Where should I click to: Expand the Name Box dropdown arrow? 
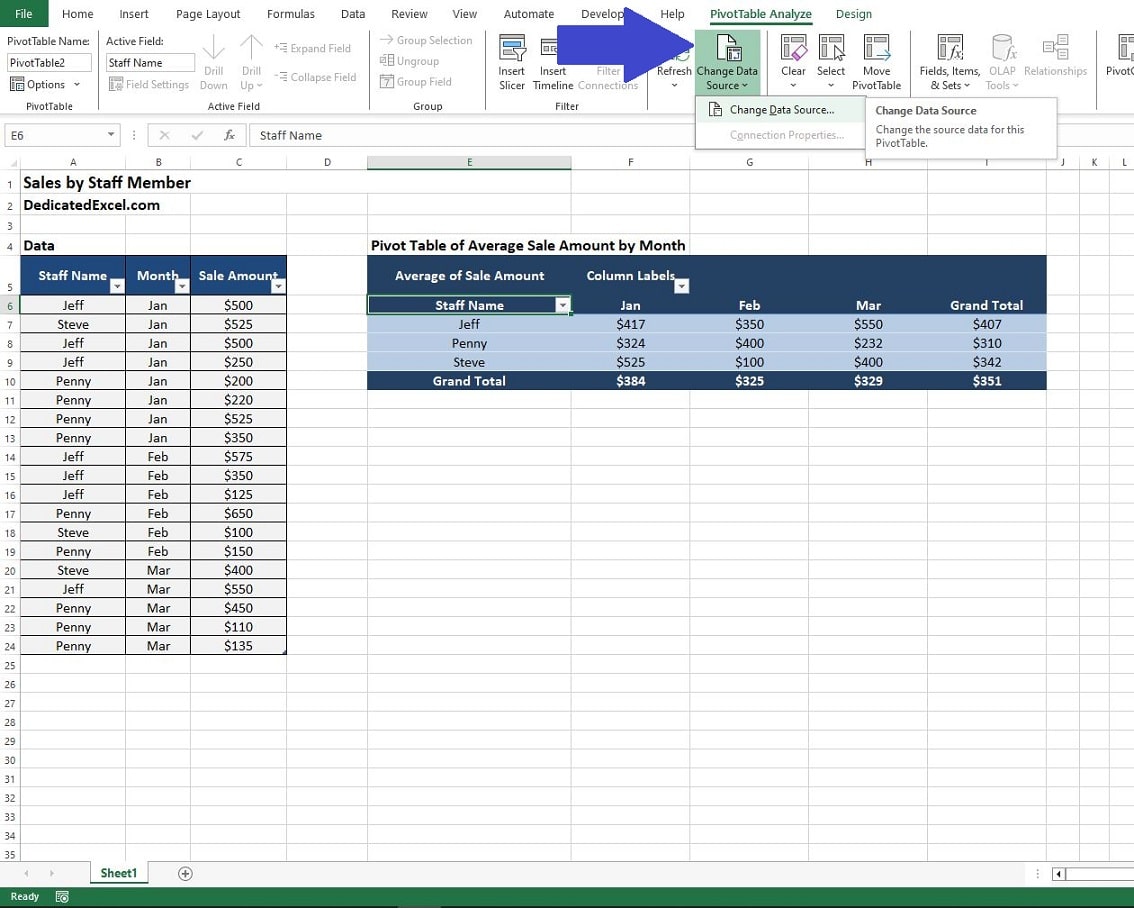tap(111, 135)
